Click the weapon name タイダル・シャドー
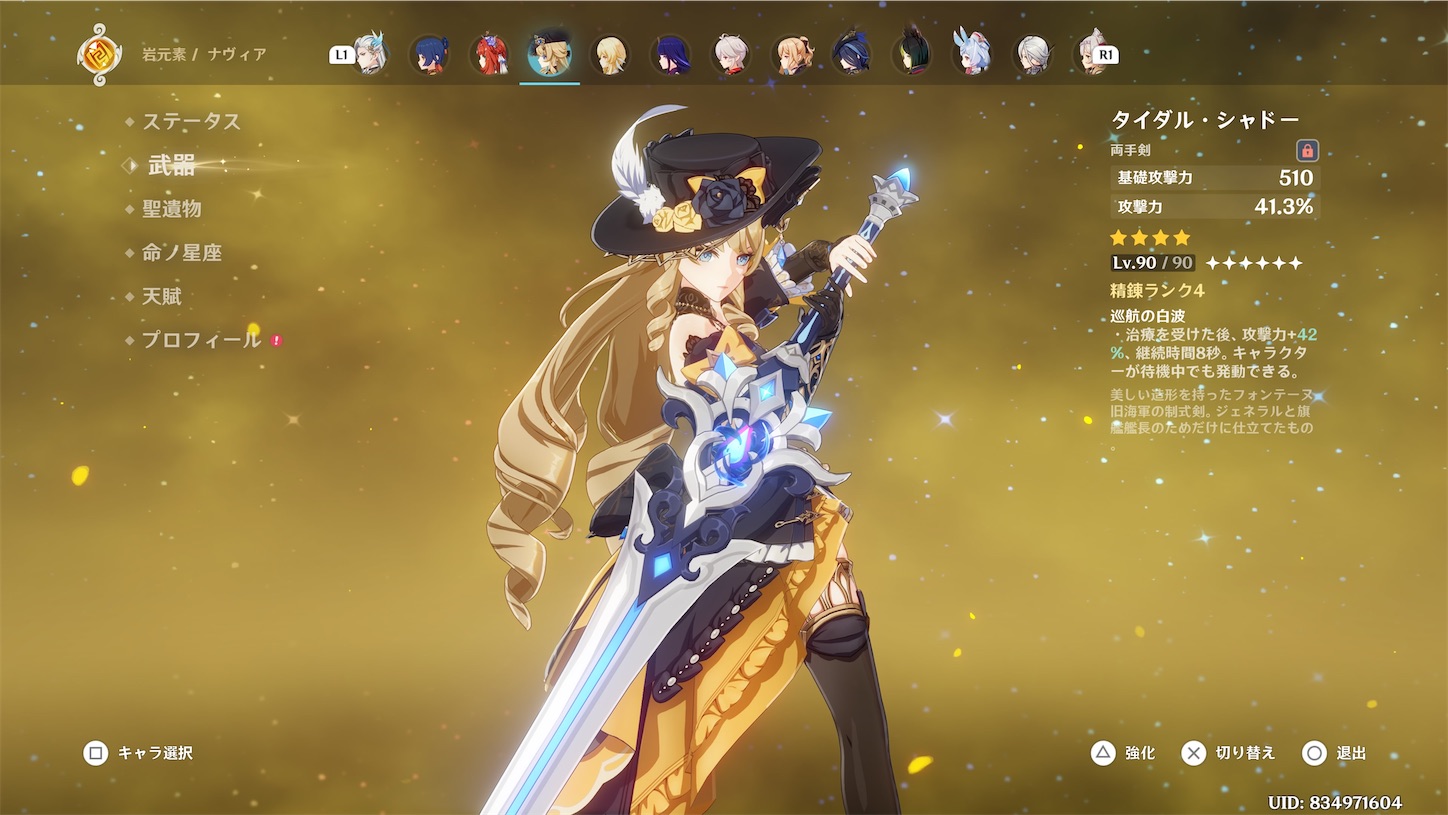 pyautogui.click(x=1205, y=120)
